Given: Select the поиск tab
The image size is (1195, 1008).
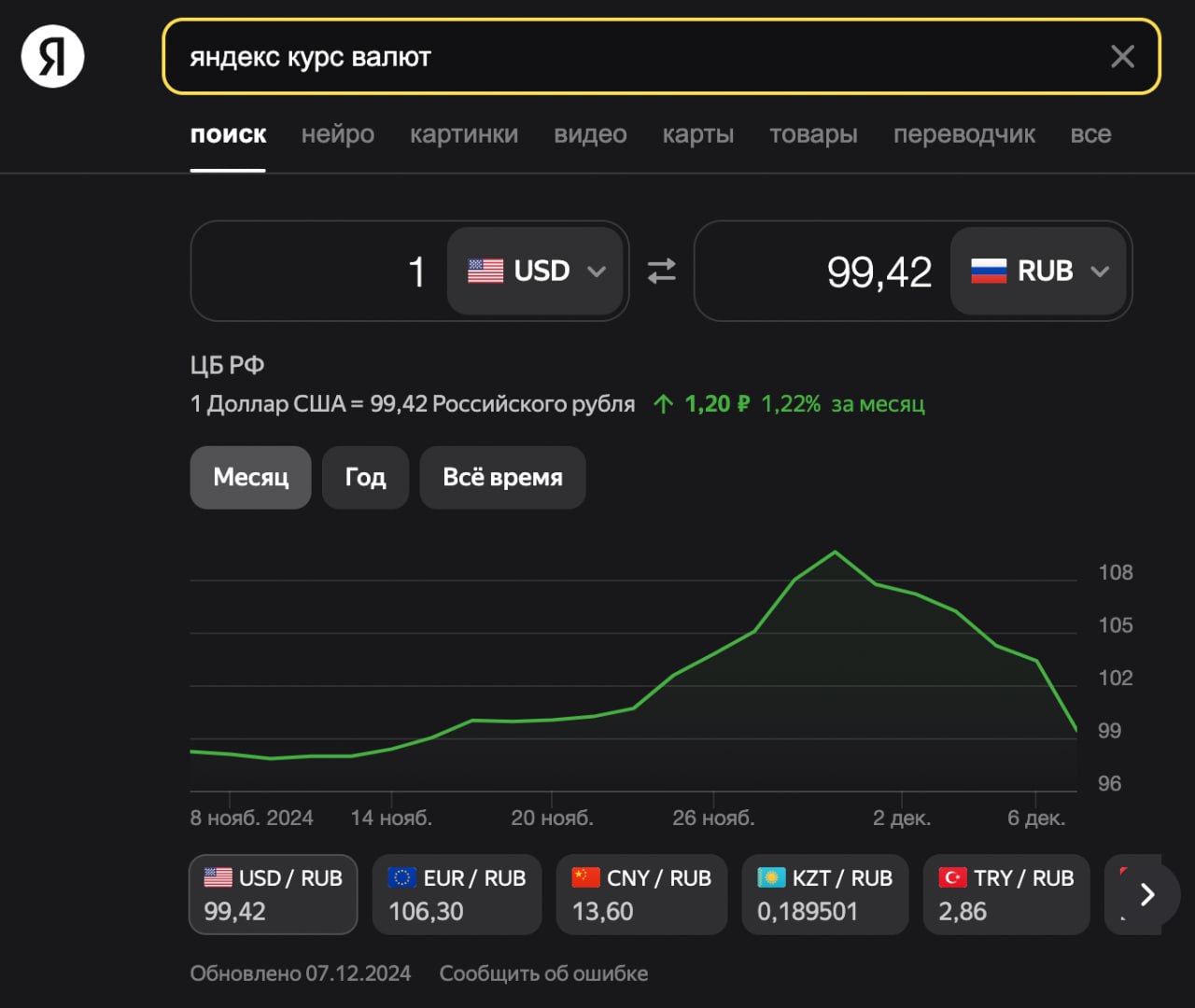Looking at the screenshot, I should 228,135.
